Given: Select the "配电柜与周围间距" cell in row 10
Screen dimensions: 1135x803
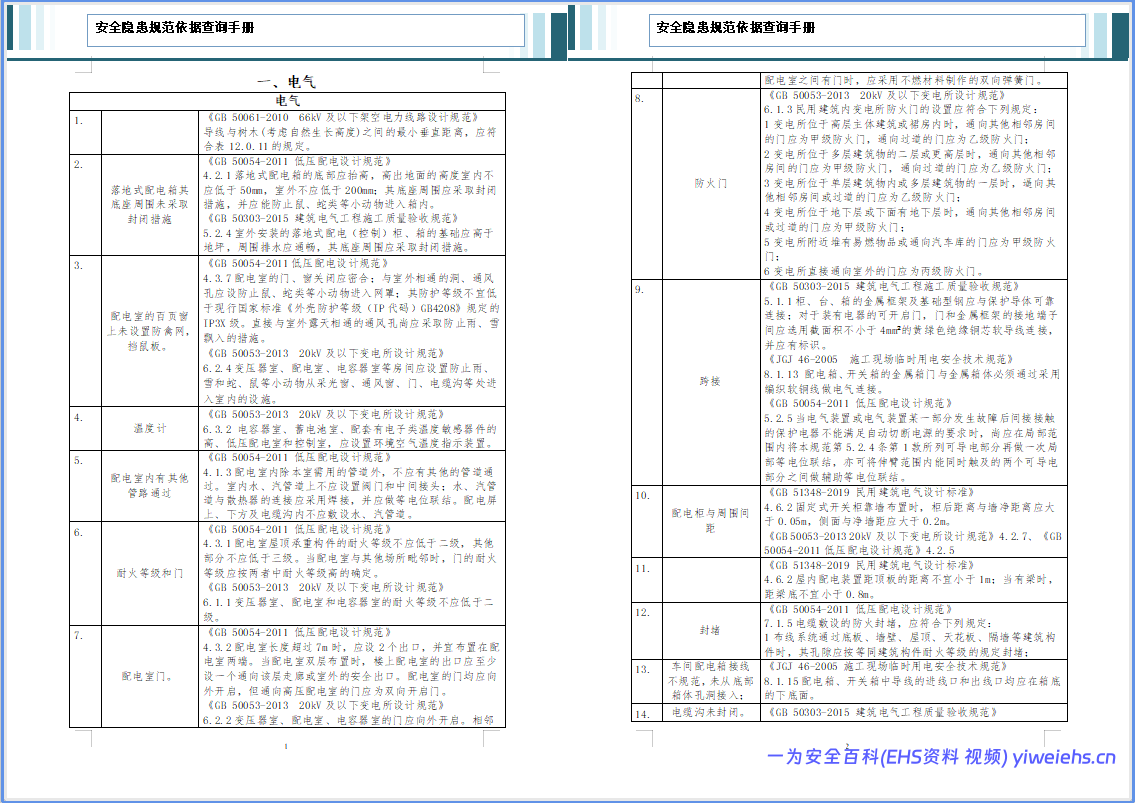Looking at the screenshot, I should tap(711, 520).
